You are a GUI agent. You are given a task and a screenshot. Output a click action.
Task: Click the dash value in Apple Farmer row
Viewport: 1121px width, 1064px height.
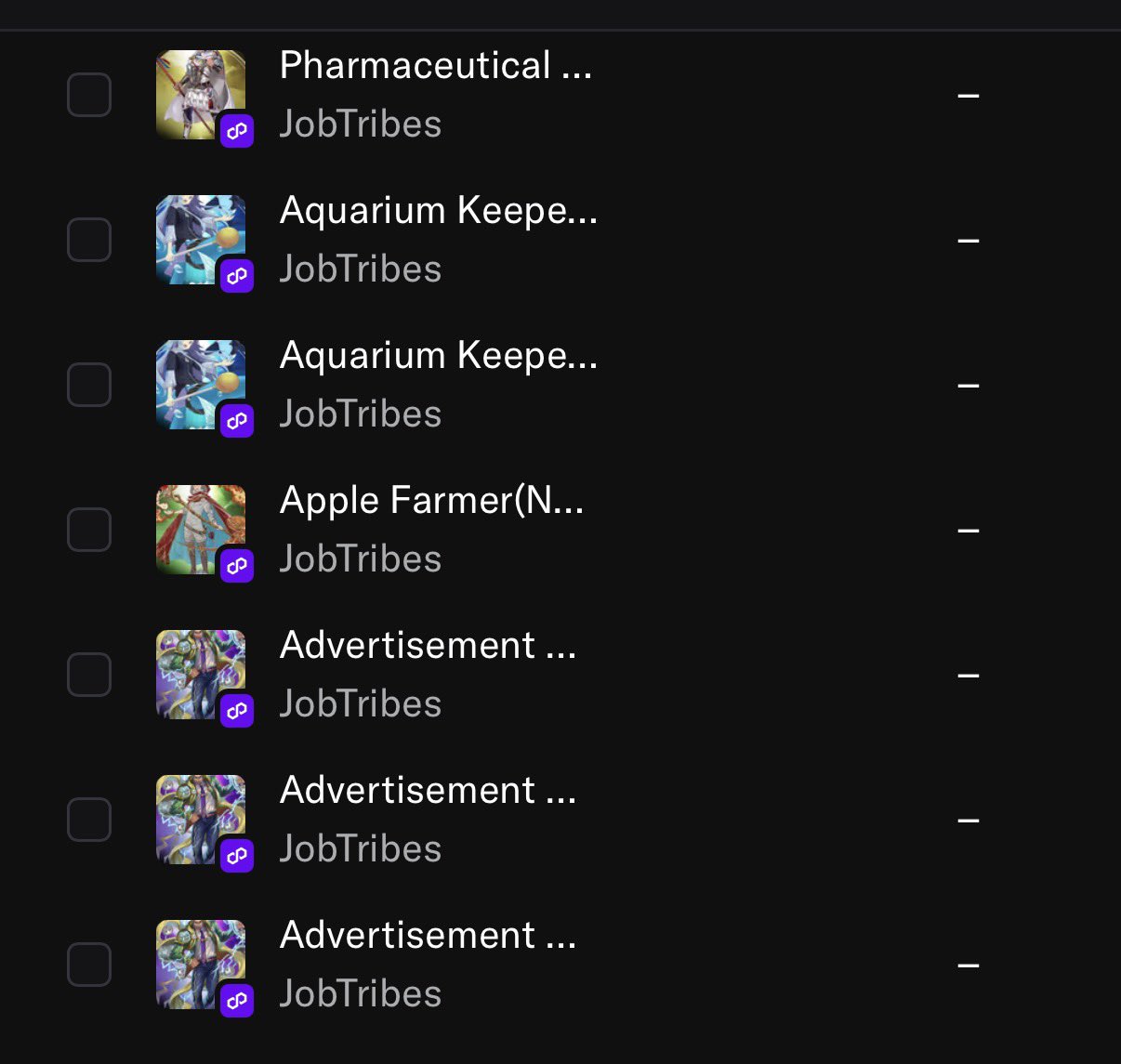coord(968,530)
